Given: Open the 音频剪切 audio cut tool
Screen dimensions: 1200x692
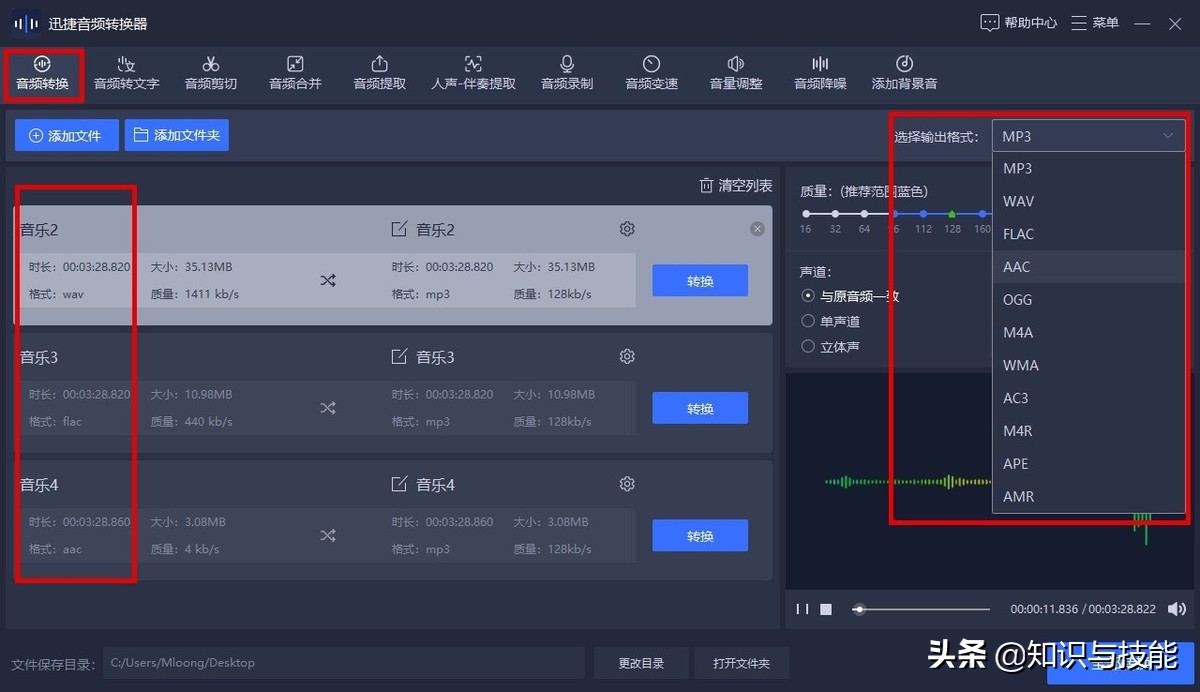Looking at the screenshot, I should click(211, 73).
